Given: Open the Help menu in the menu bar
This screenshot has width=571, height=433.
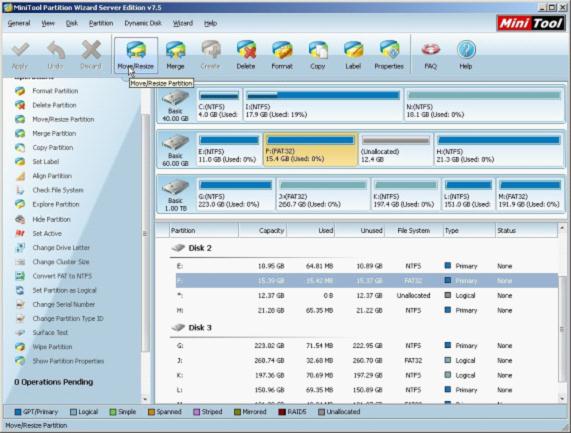Looking at the screenshot, I should [210, 23].
